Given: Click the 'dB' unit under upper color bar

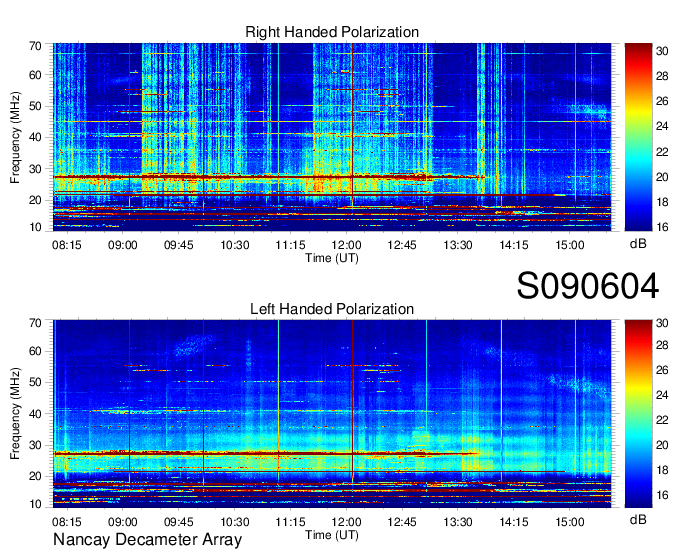Looking at the screenshot, I should tap(638, 244).
